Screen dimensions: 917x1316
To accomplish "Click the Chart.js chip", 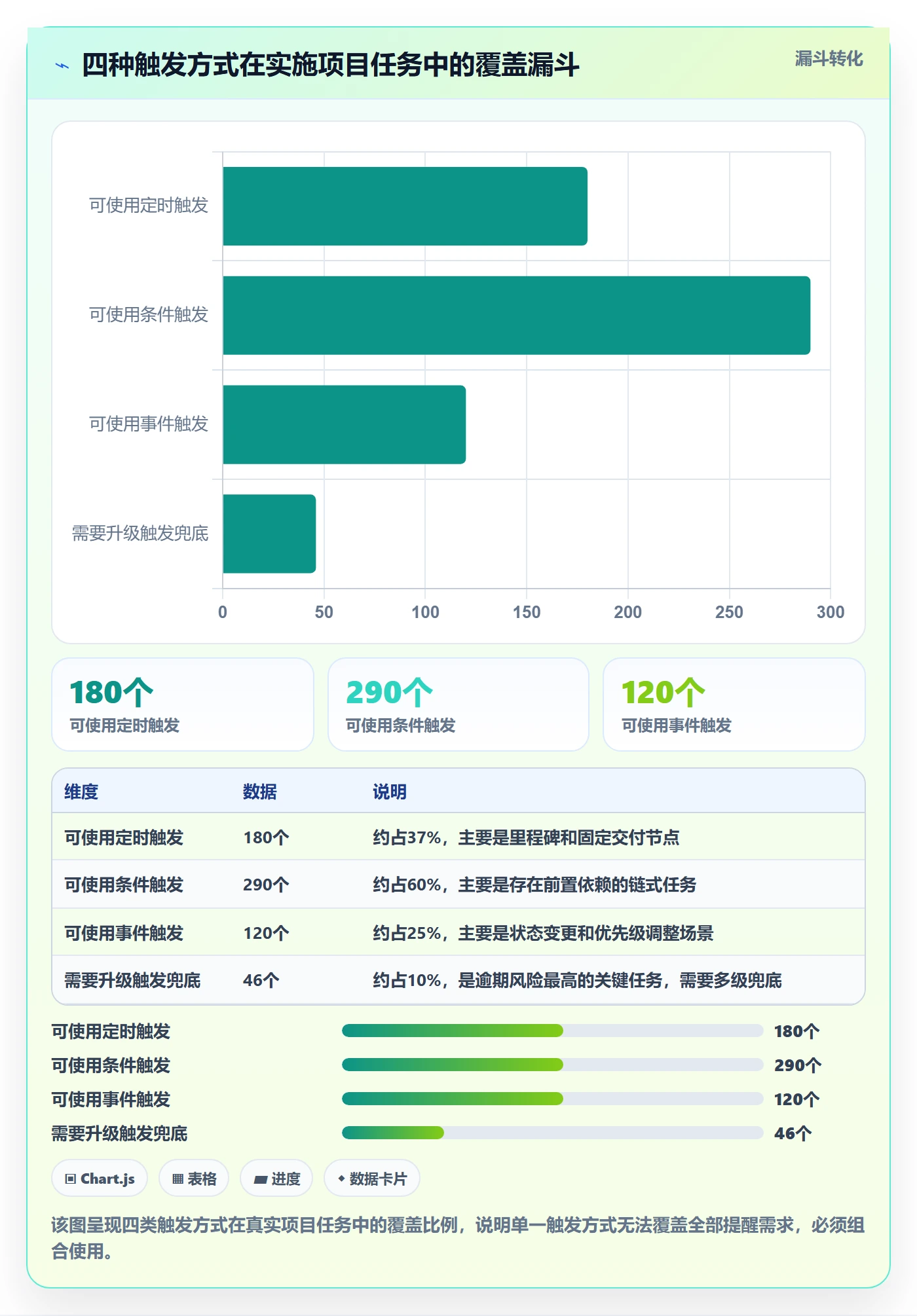I will pos(100,1179).
